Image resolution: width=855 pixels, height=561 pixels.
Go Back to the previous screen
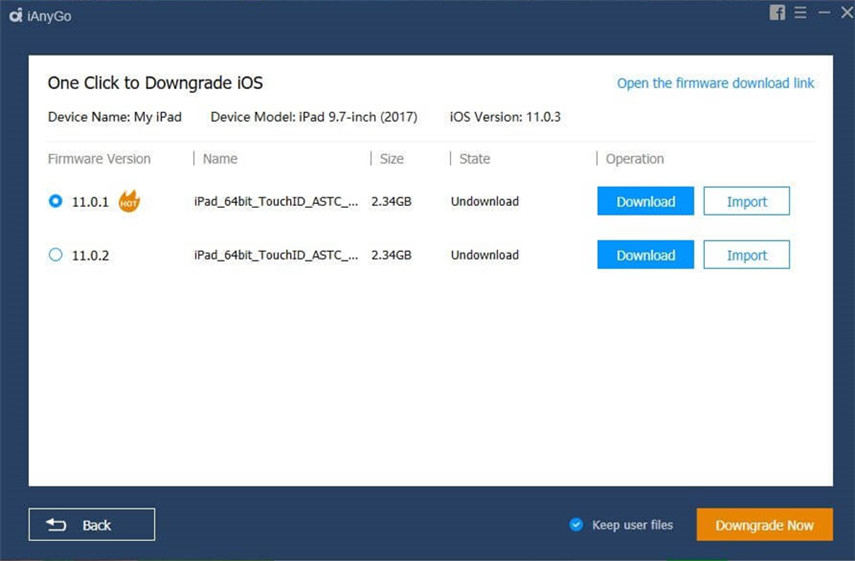point(92,524)
